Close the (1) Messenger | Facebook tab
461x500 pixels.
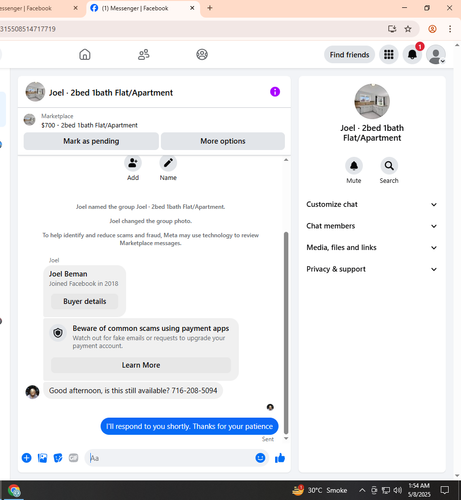coord(192,8)
